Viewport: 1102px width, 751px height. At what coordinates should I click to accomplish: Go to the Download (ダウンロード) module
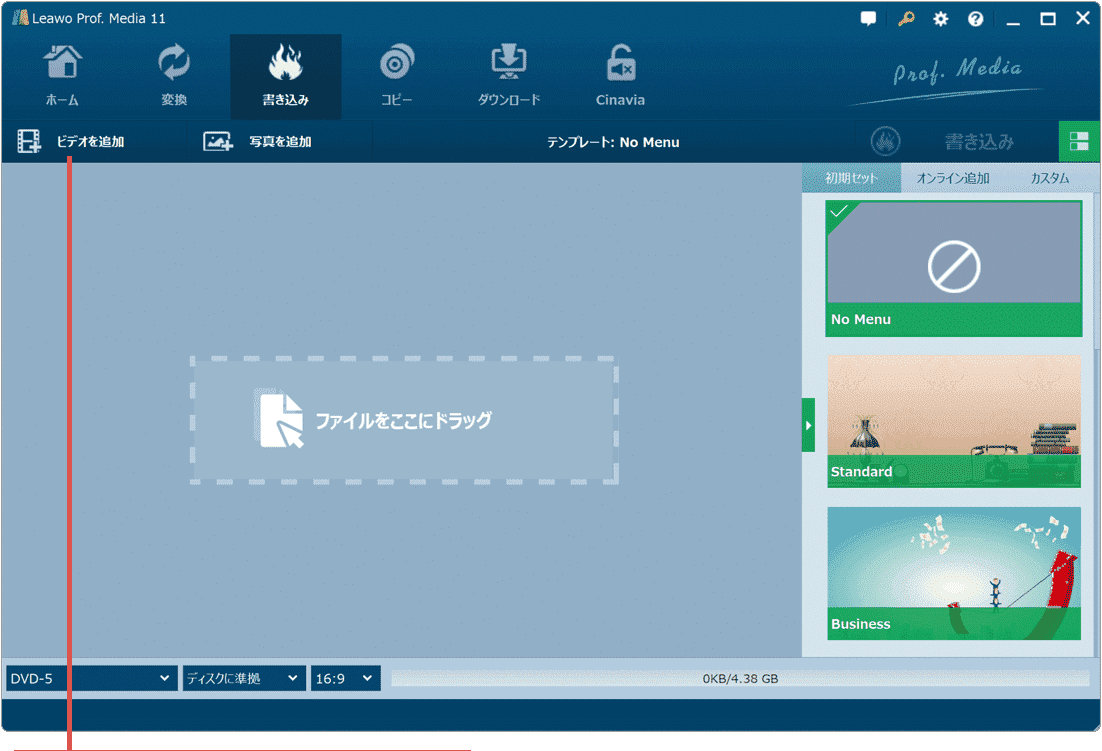pos(509,76)
